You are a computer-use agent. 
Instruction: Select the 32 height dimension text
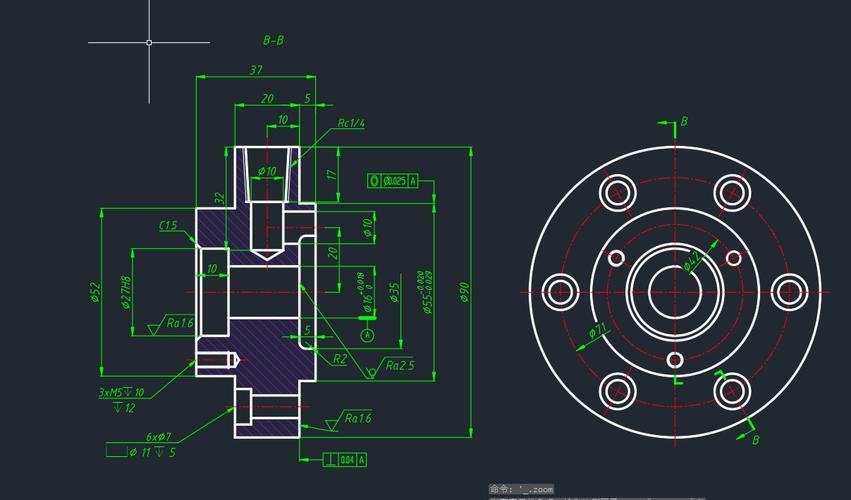click(219, 198)
